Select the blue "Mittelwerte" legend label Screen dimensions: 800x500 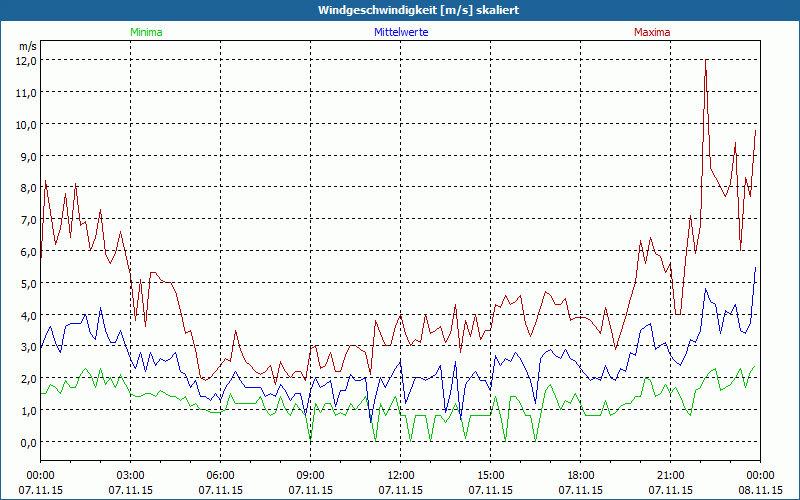click(x=400, y=32)
